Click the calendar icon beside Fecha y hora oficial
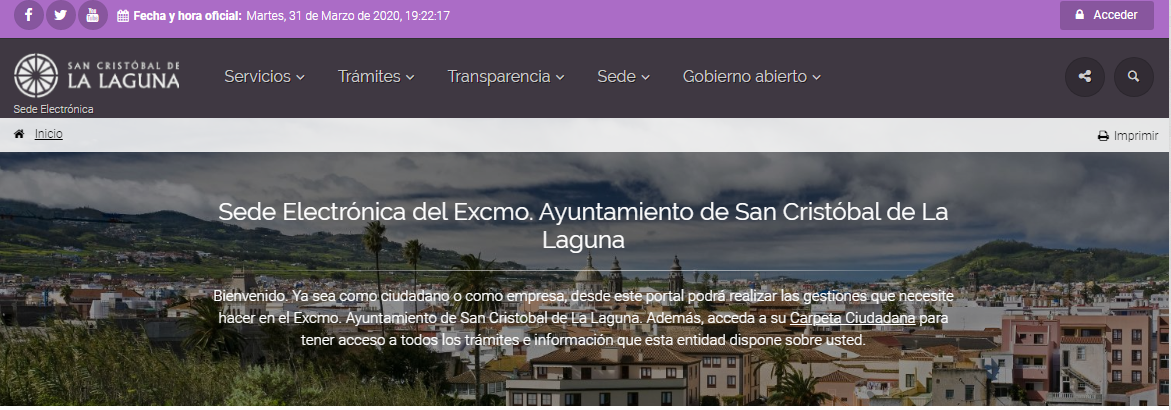 point(123,16)
